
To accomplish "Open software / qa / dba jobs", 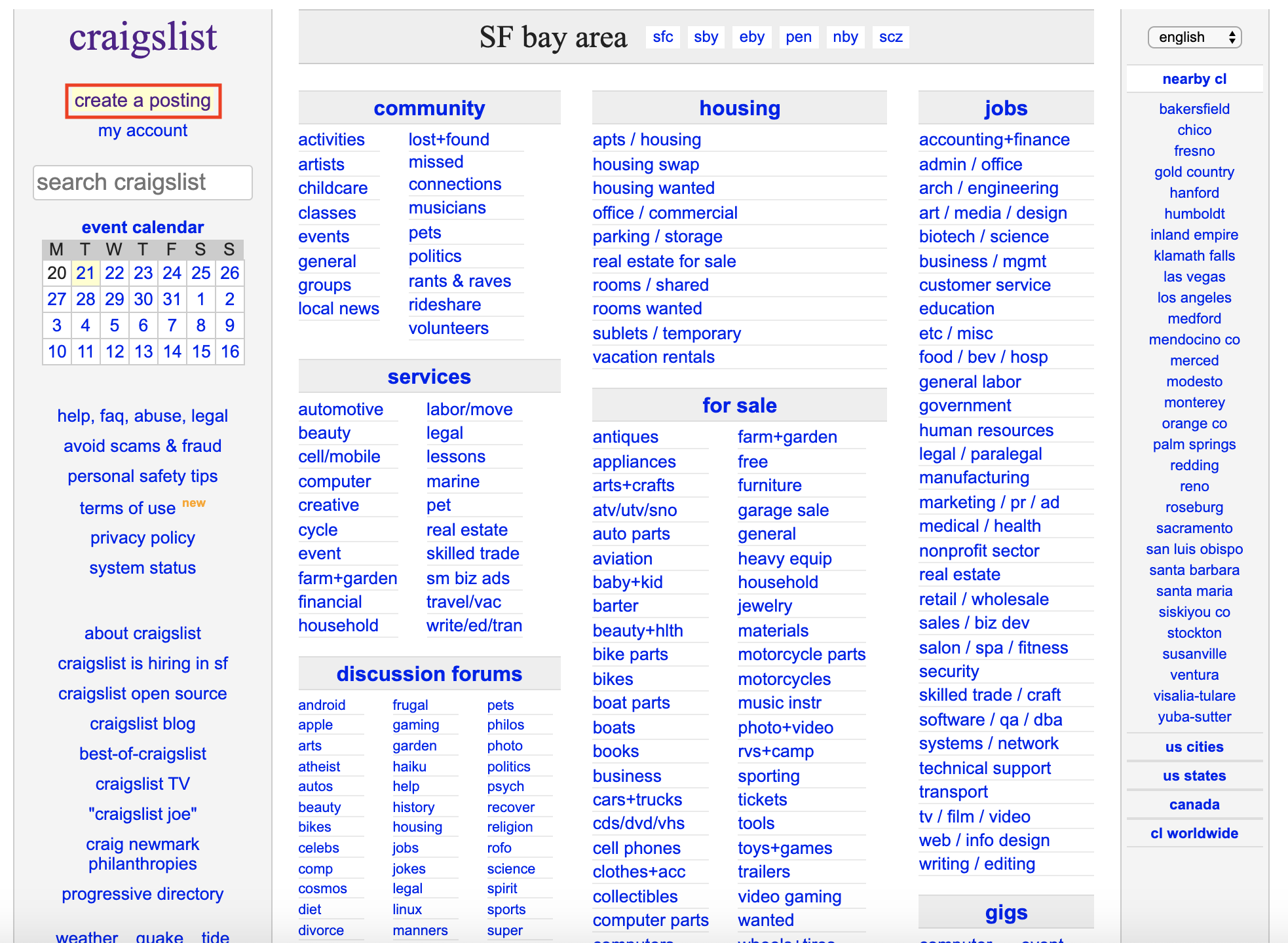I will [990, 720].
